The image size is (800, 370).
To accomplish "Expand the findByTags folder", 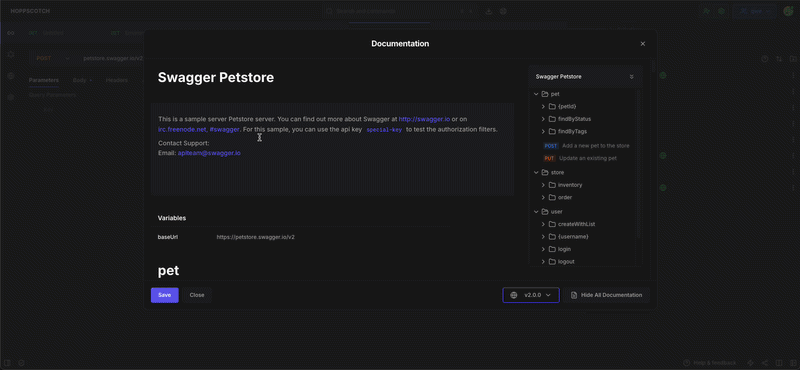I will click(x=543, y=131).
